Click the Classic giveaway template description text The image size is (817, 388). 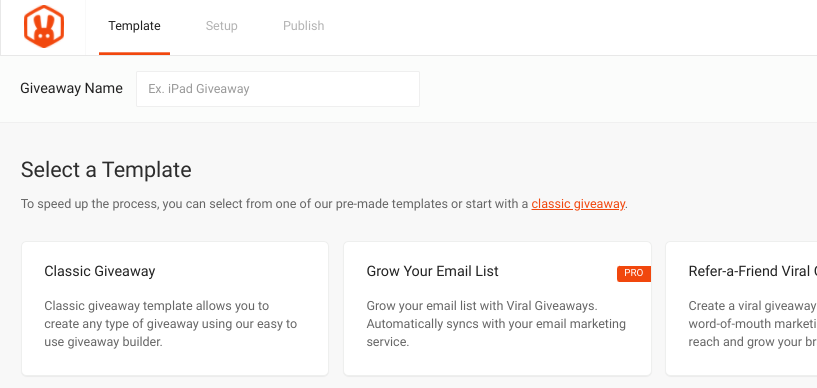[x=170, y=324]
